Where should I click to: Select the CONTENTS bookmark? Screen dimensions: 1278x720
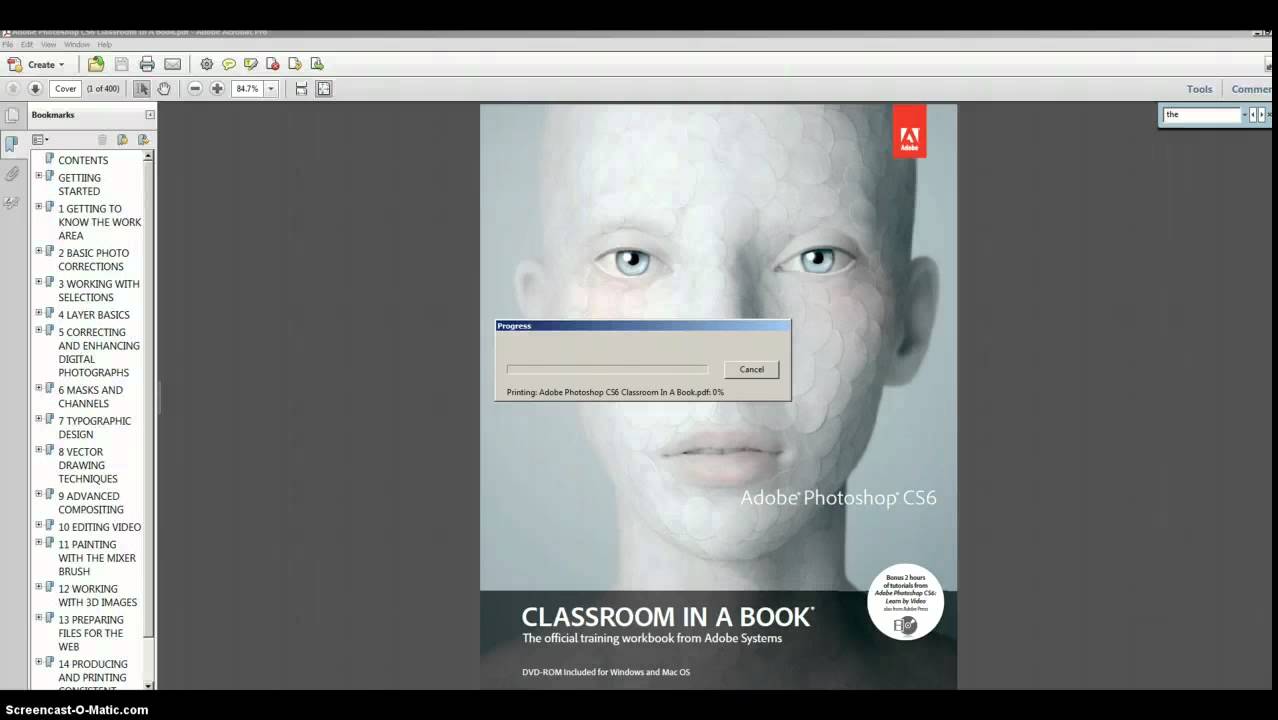click(x=83, y=160)
